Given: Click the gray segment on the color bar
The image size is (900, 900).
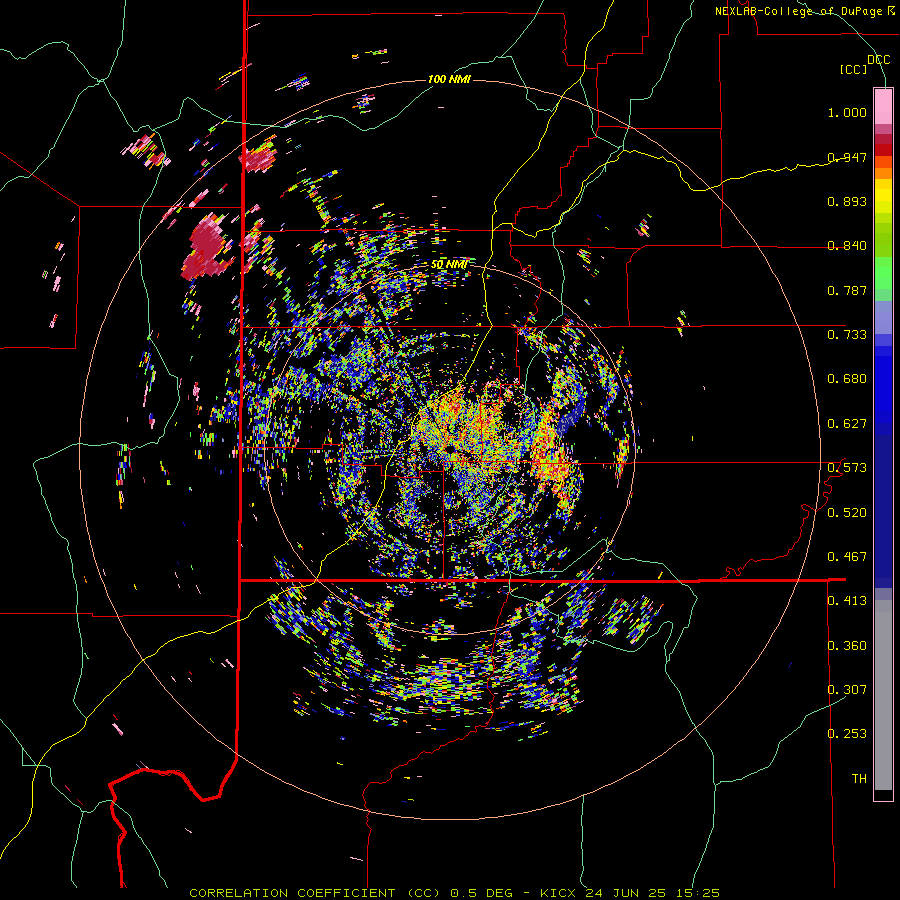Looking at the screenshot, I should [883, 695].
